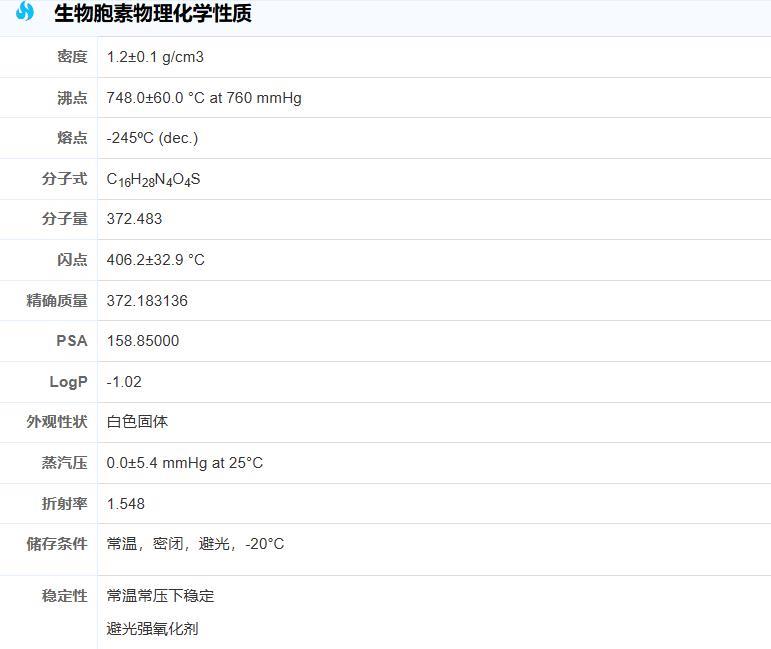Click the 蒸汽压 value 0.0±5.4 mmHg
The image size is (771, 649).
tap(185, 463)
